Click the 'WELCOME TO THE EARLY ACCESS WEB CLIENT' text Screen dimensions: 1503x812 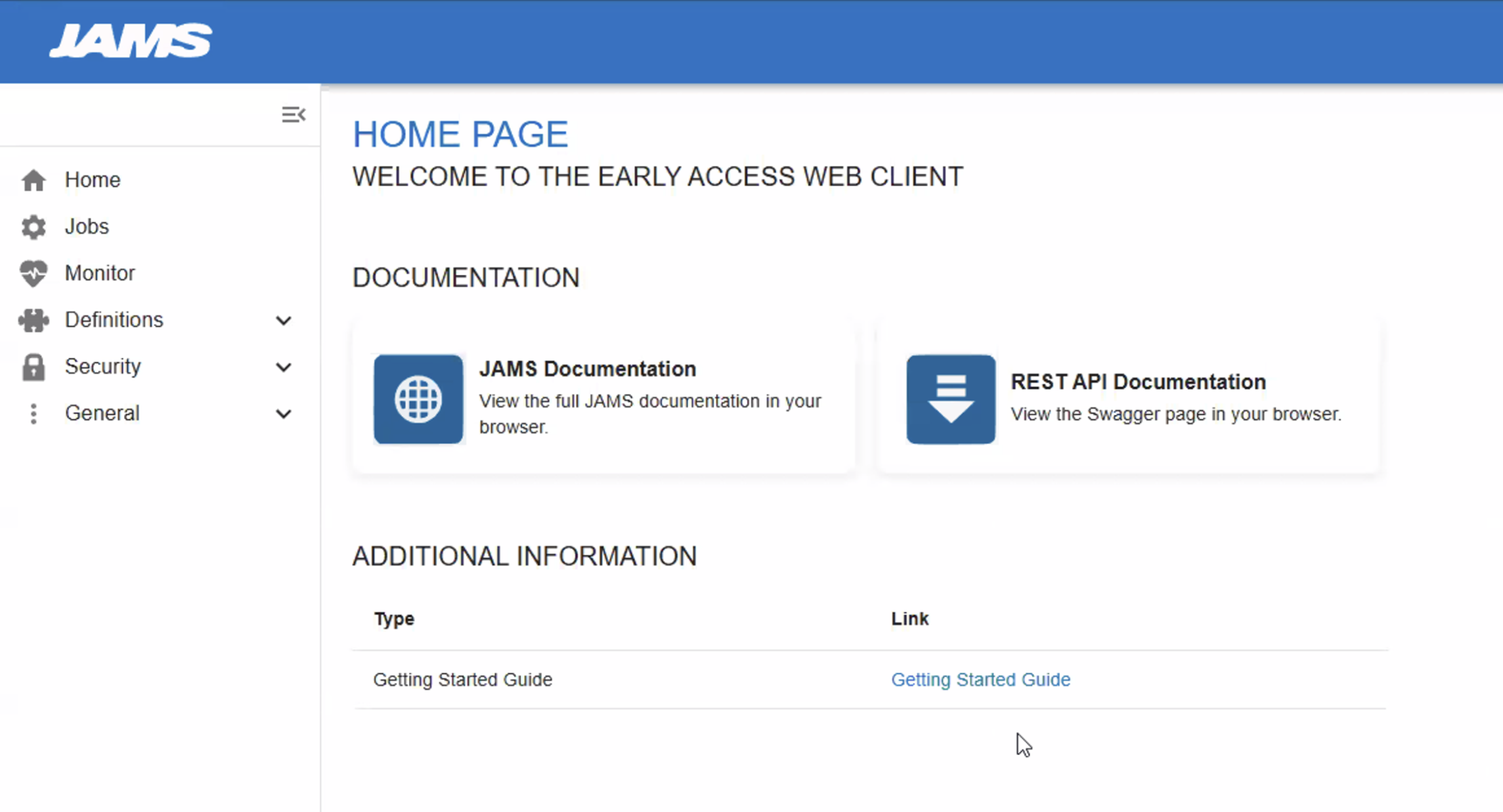[657, 177]
